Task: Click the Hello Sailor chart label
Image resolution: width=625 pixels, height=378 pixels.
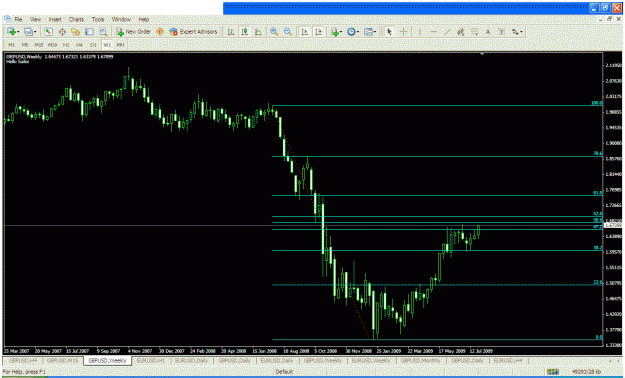Action: [x=18, y=62]
